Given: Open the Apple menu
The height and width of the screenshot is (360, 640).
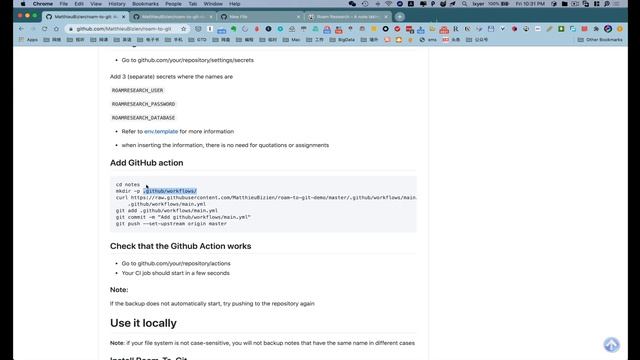Looking at the screenshot, I should (x=23, y=4).
